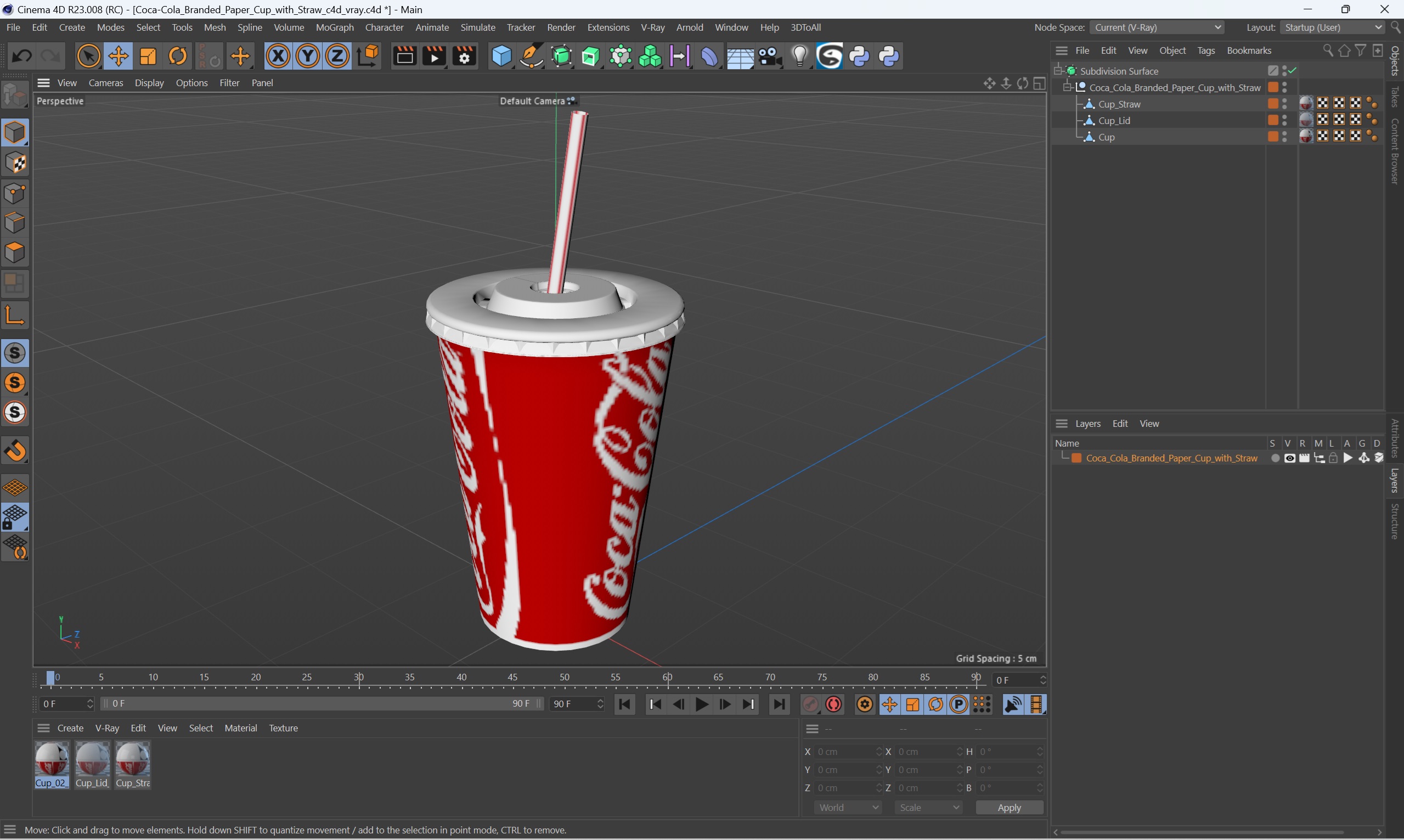Viewport: 1404px width, 840px height.
Task: Add an Extrude generator icon
Action: click(591, 56)
